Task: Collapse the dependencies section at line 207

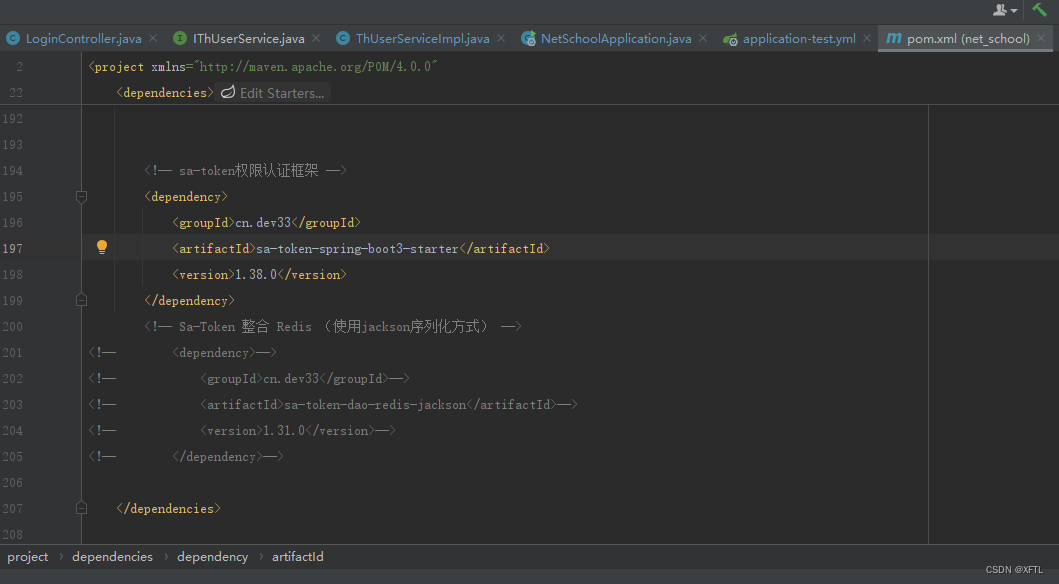Action: pos(81,508)
